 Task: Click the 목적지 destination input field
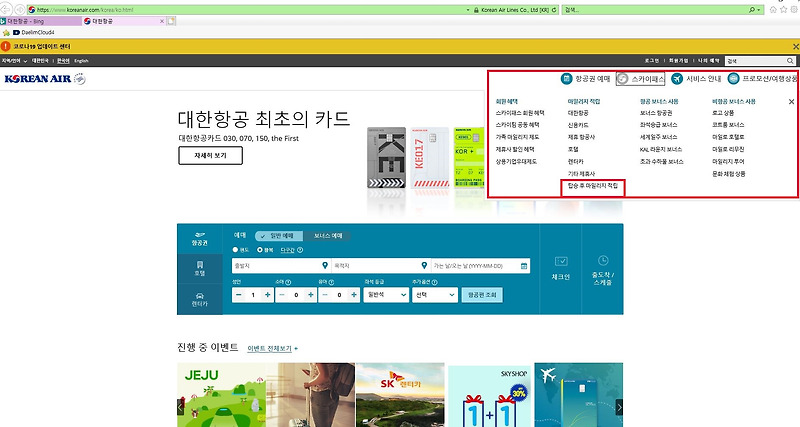coord(380,266)
